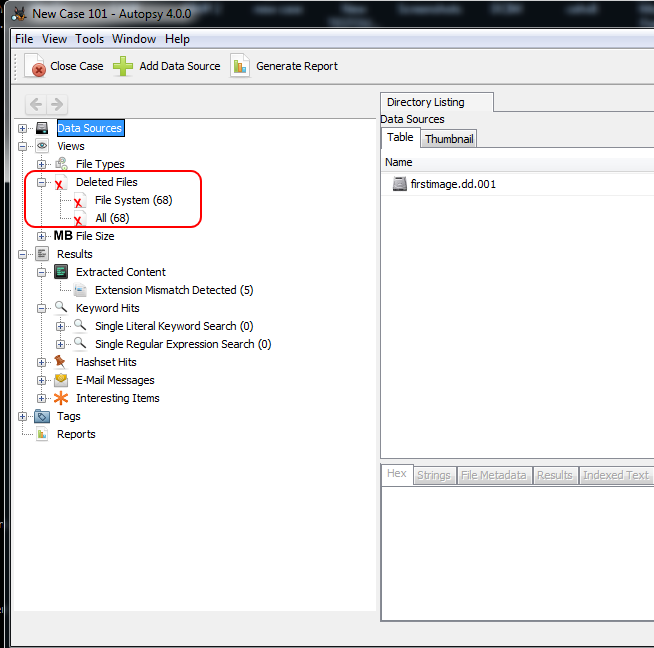Select the Table tab

[400, 137]
